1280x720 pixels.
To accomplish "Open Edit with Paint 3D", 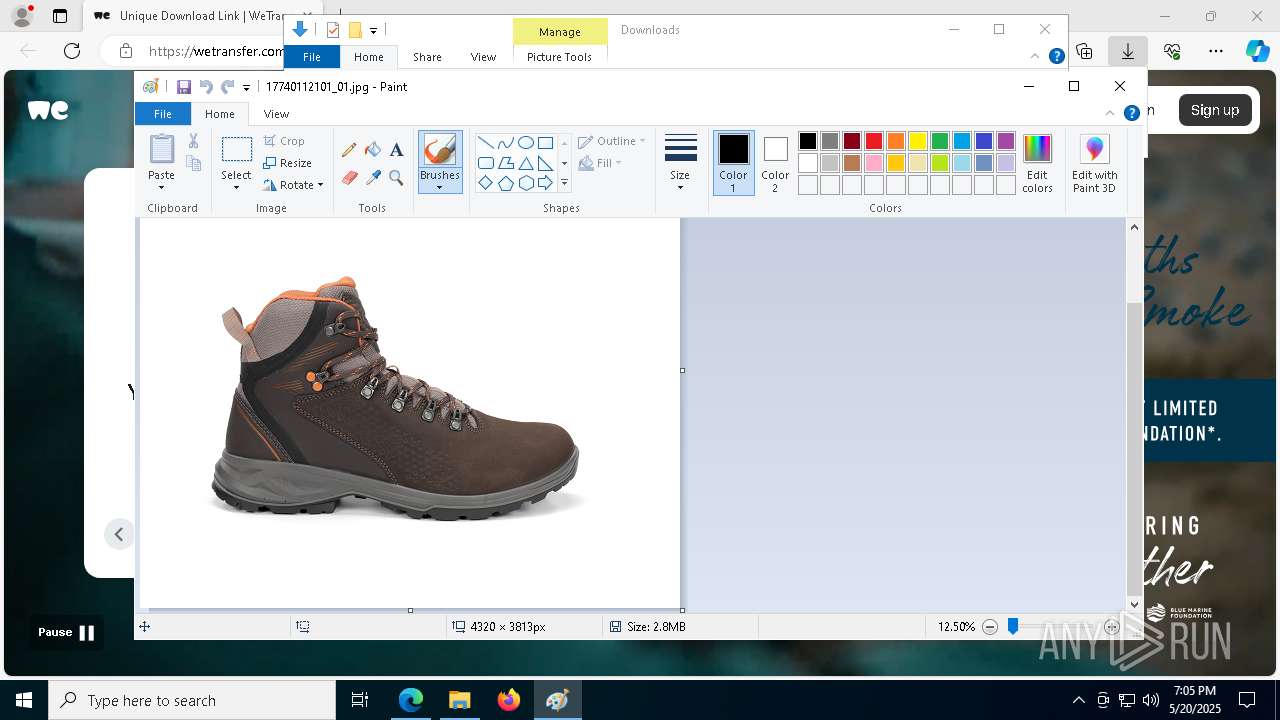I will tap(1094, 164).
